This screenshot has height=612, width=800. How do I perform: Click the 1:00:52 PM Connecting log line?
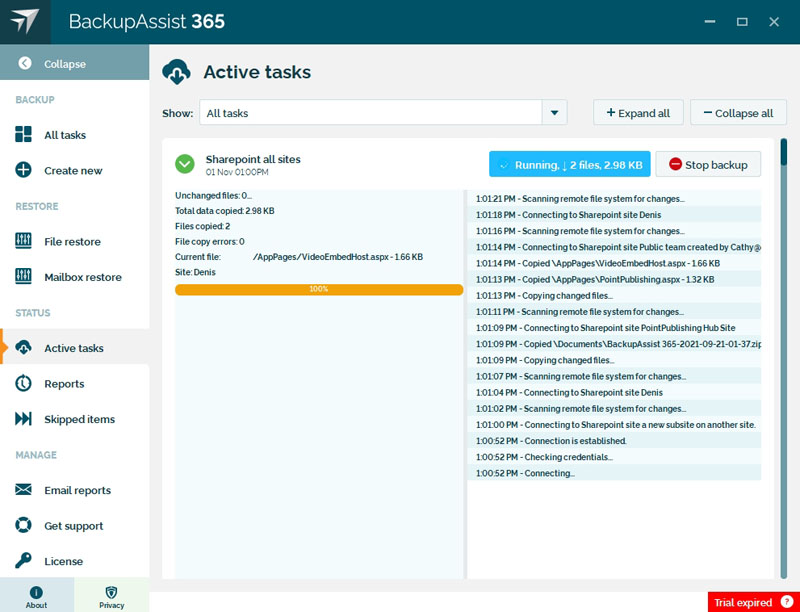(x=614, y=473)
